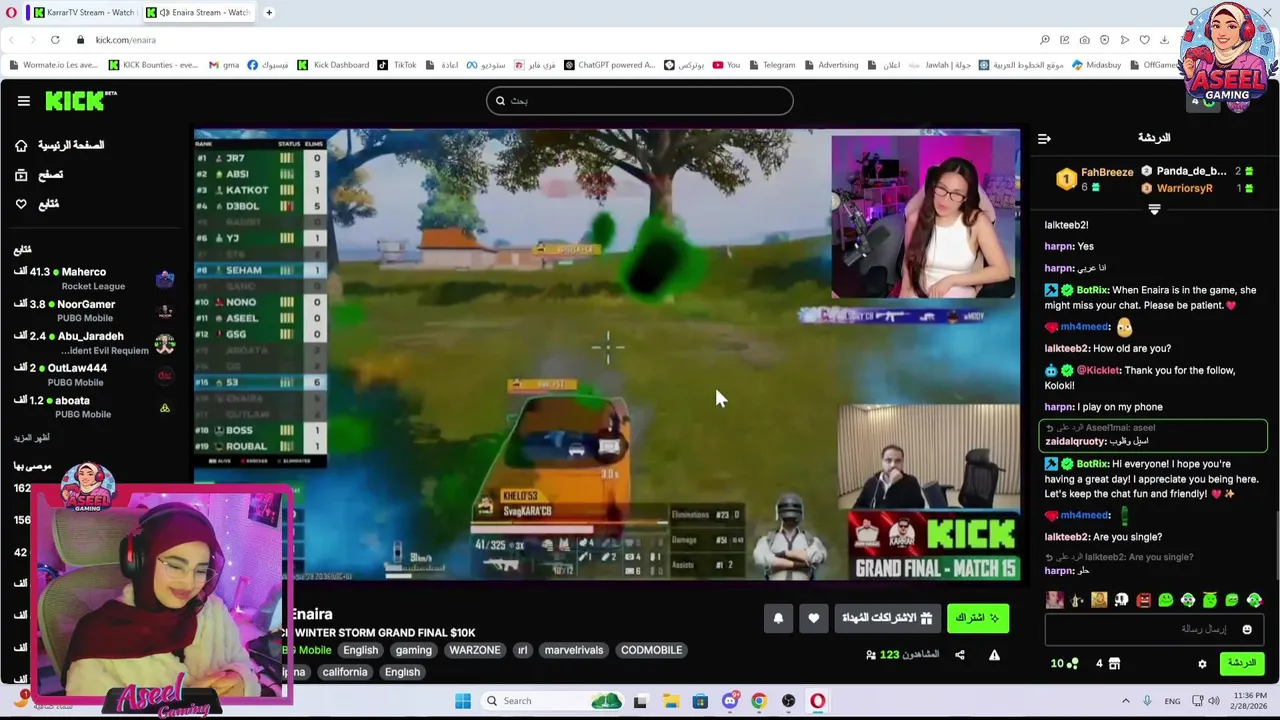1280x720 pixels.
Task: Open the KICK Dashboard bookmark
Action: tap(334, 65)
